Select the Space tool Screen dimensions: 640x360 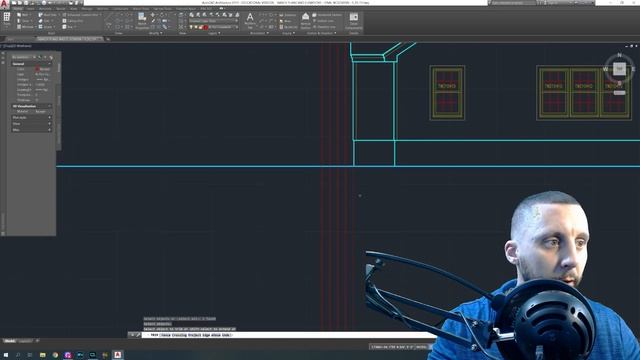coord(47,27)
